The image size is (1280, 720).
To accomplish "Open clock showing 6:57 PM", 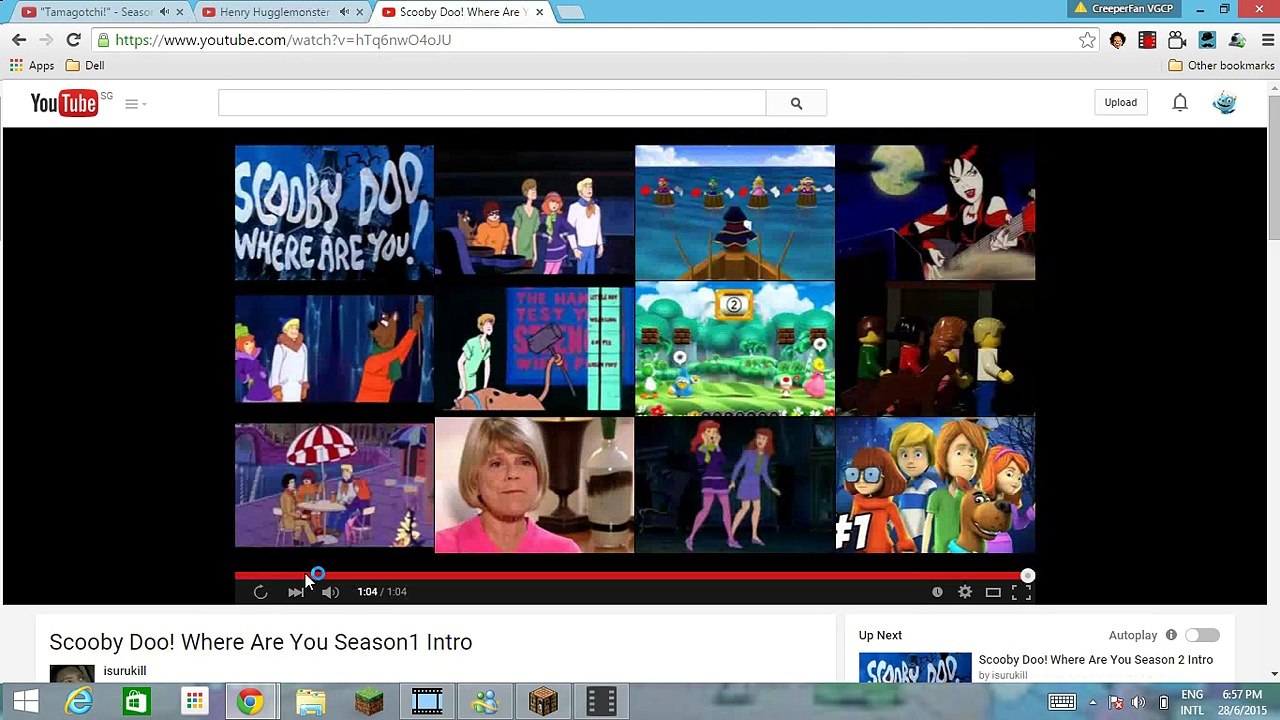I will (x=1242, y=702).
